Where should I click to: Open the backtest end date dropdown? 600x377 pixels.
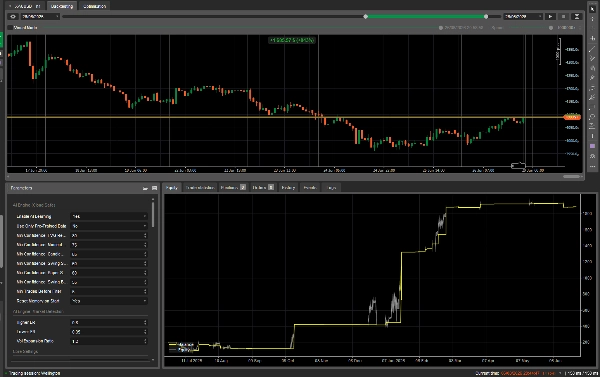pyautogui.click(x=523, y=16)
